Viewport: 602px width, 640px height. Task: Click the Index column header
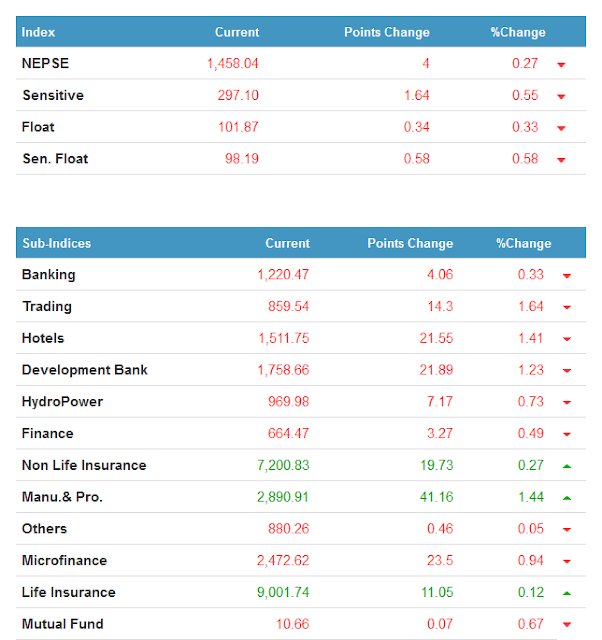38,32
